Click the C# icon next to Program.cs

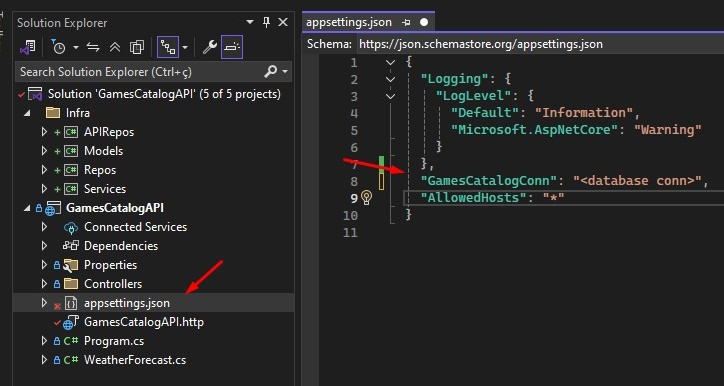pyautogui.click(x=71, y=341)
